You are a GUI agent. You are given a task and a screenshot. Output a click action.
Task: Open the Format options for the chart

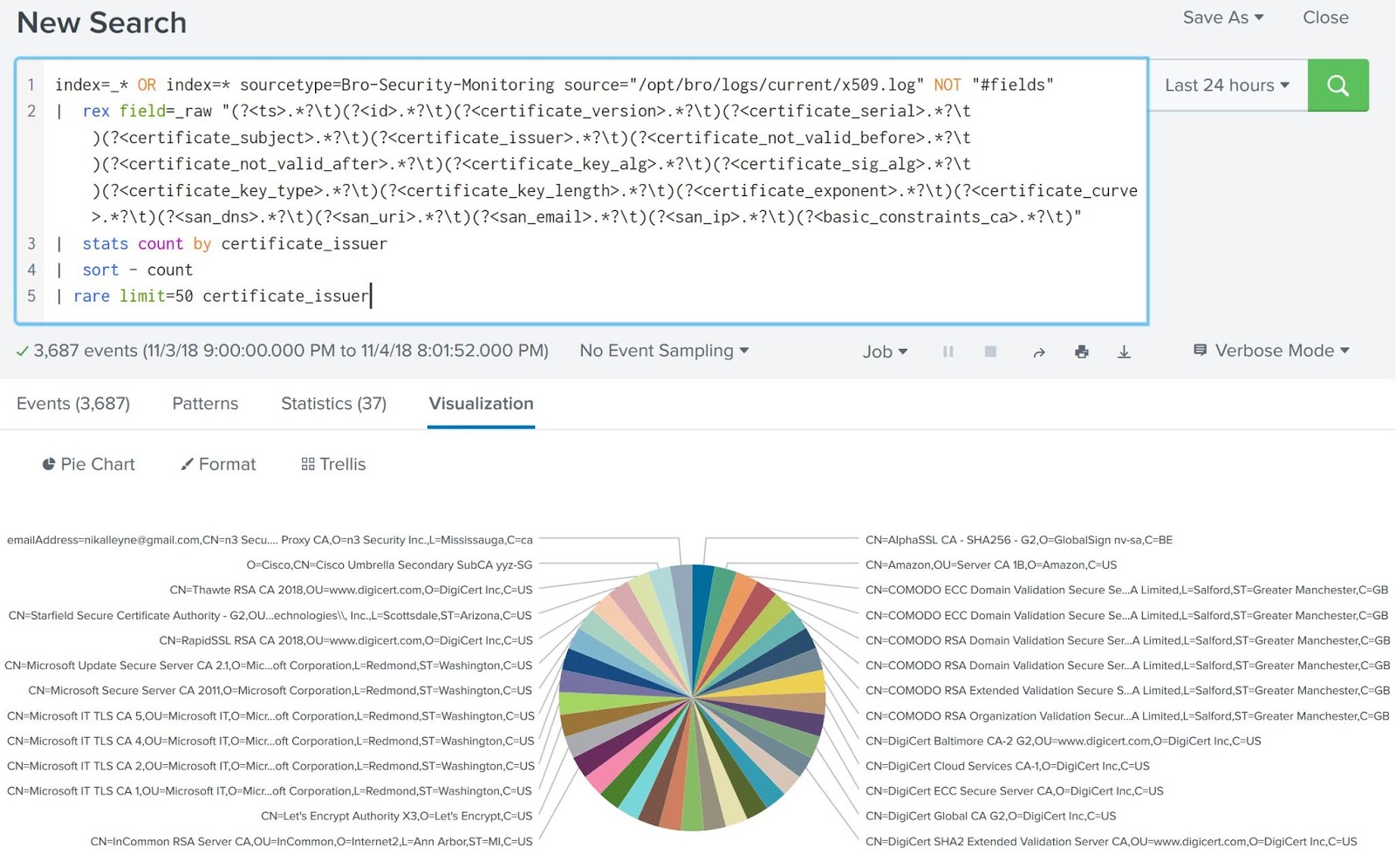[217, 463]
